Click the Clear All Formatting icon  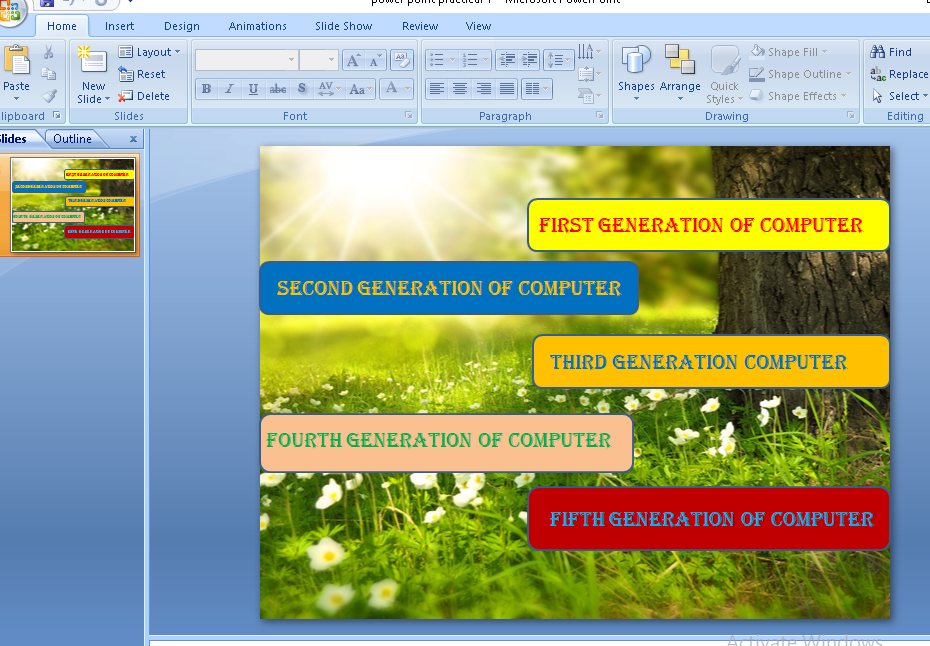tap(401, 60)
